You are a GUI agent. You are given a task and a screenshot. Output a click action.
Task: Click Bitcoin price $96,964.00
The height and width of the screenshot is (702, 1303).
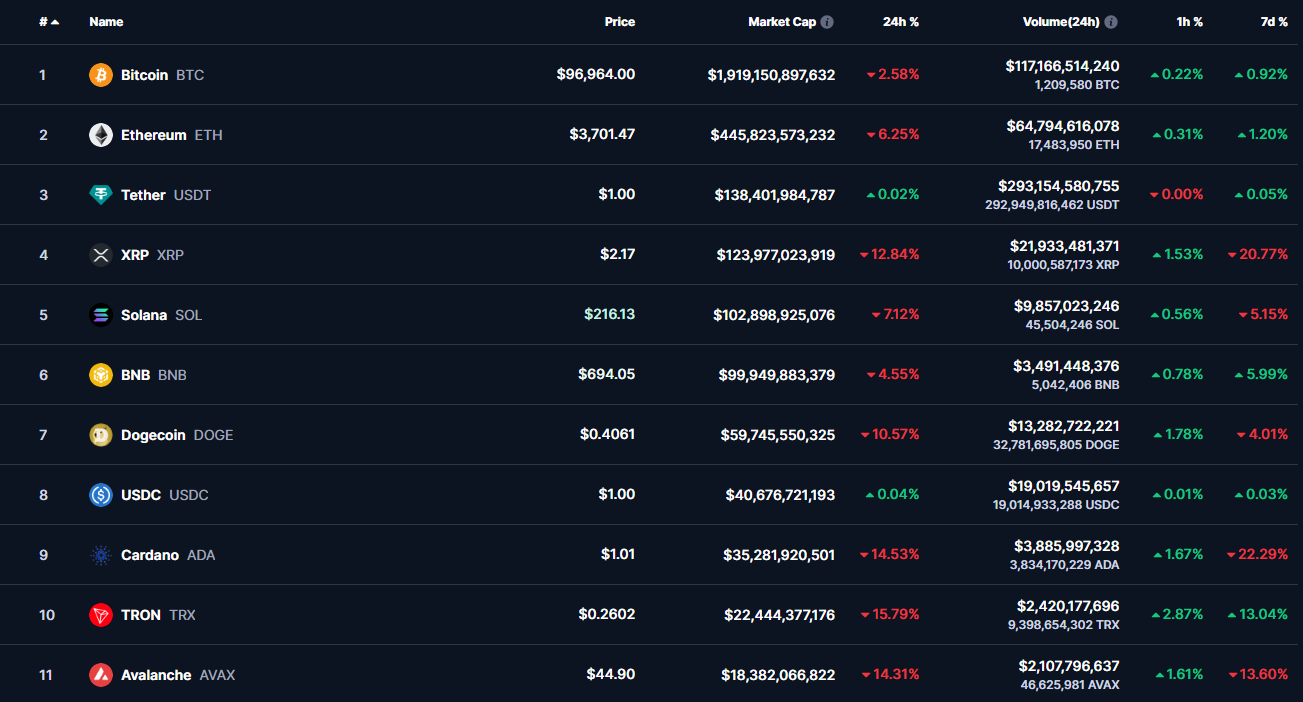click(x=596, y=74)
